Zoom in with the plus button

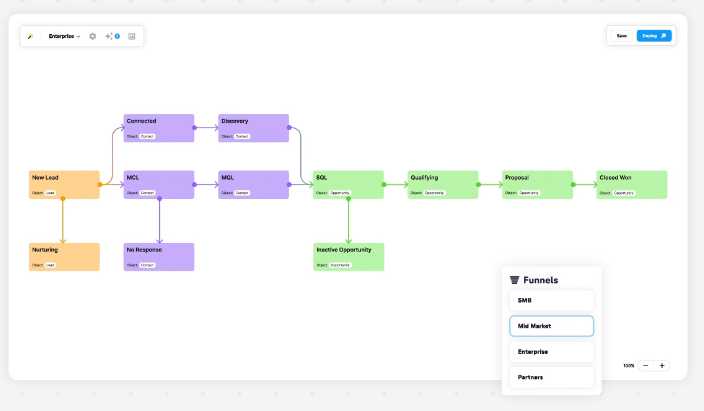click(x=662, y=366)
